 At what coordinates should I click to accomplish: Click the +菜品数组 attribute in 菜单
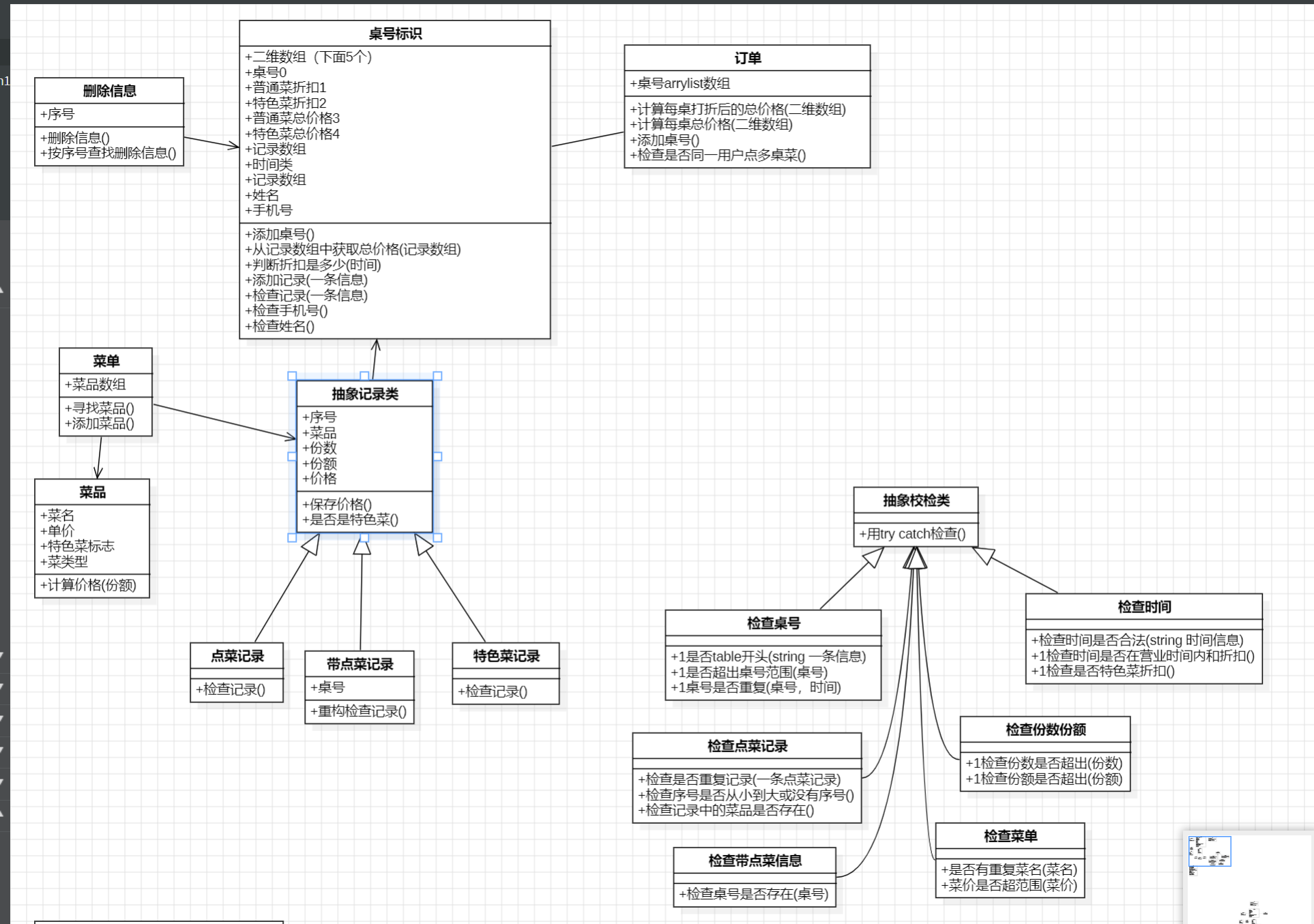[x=95, y=384]
